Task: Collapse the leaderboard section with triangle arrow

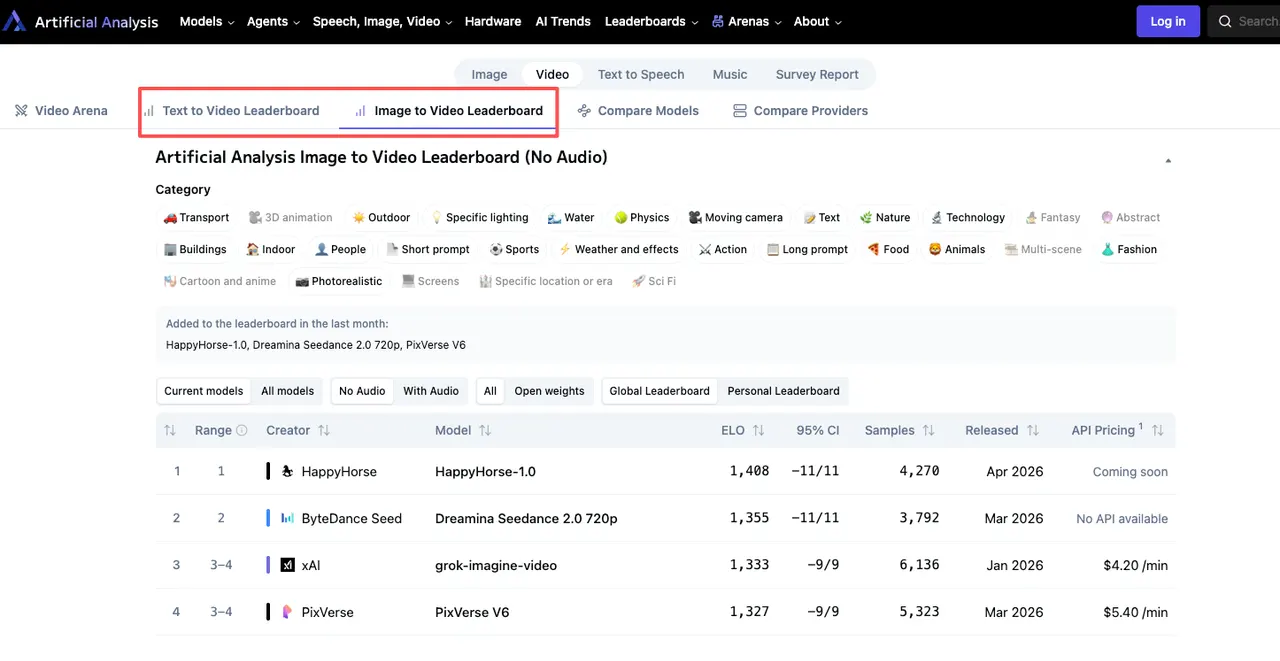Action: point(1168,160)
